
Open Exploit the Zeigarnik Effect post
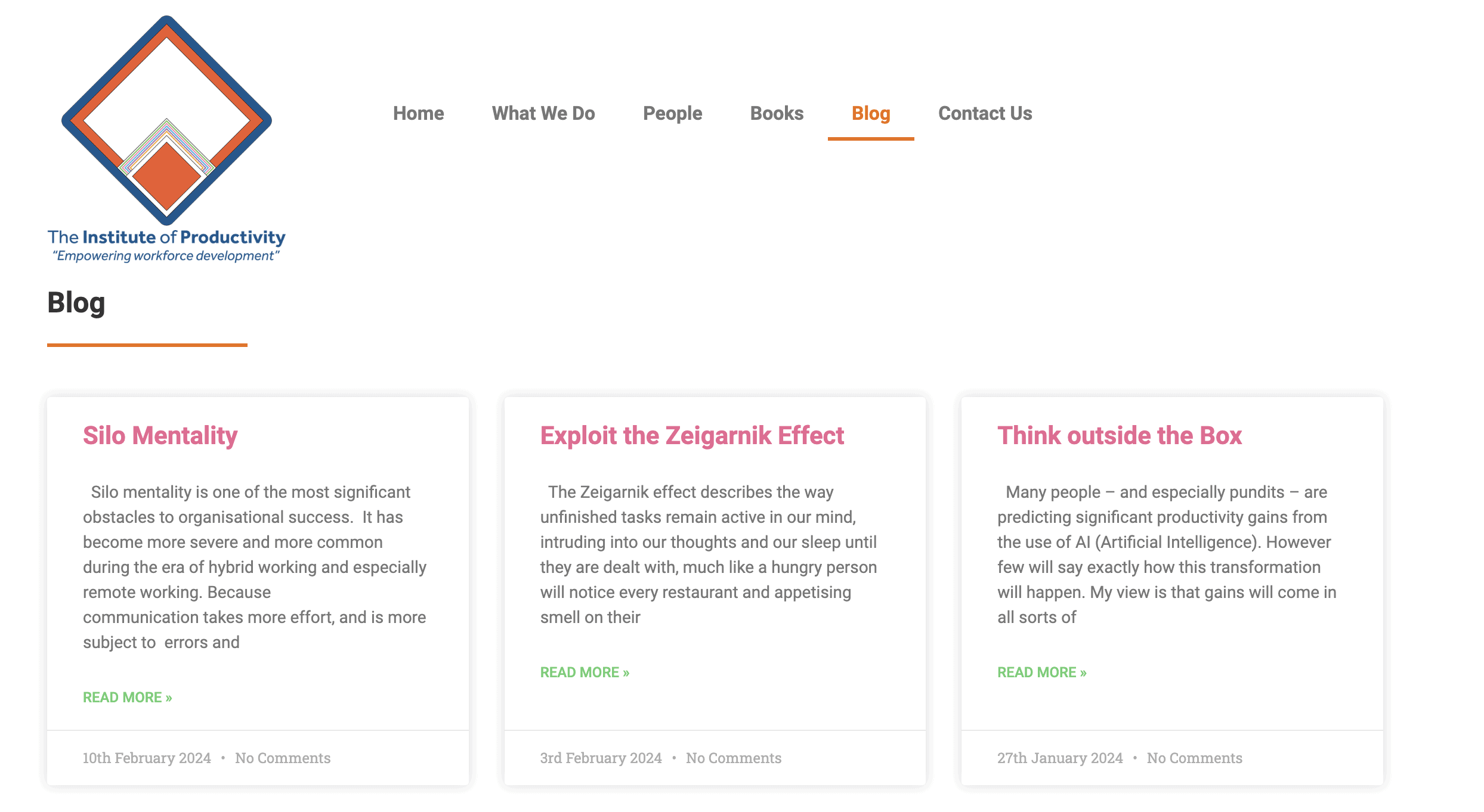point(692,436)
